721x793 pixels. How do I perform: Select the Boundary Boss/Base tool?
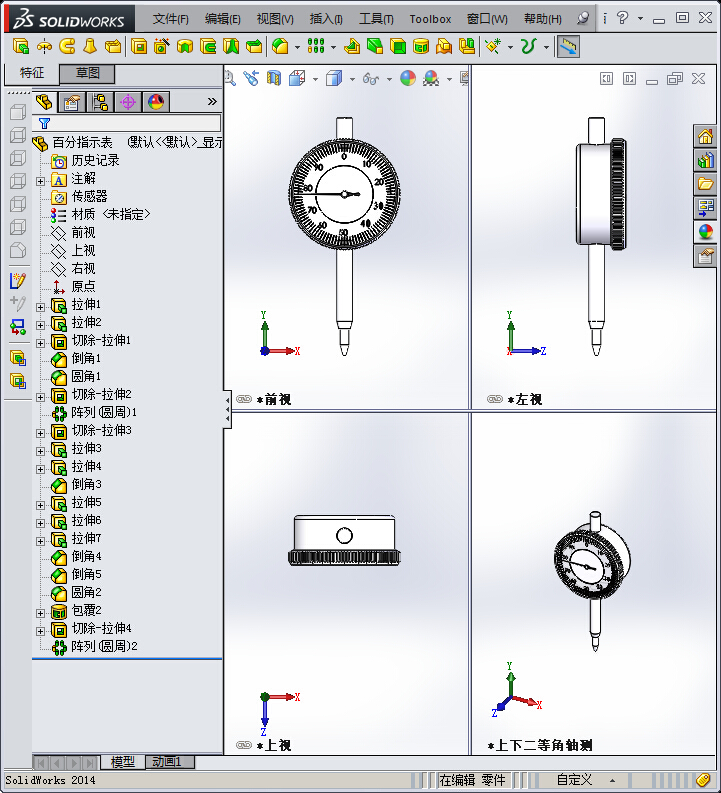point(113,47)
